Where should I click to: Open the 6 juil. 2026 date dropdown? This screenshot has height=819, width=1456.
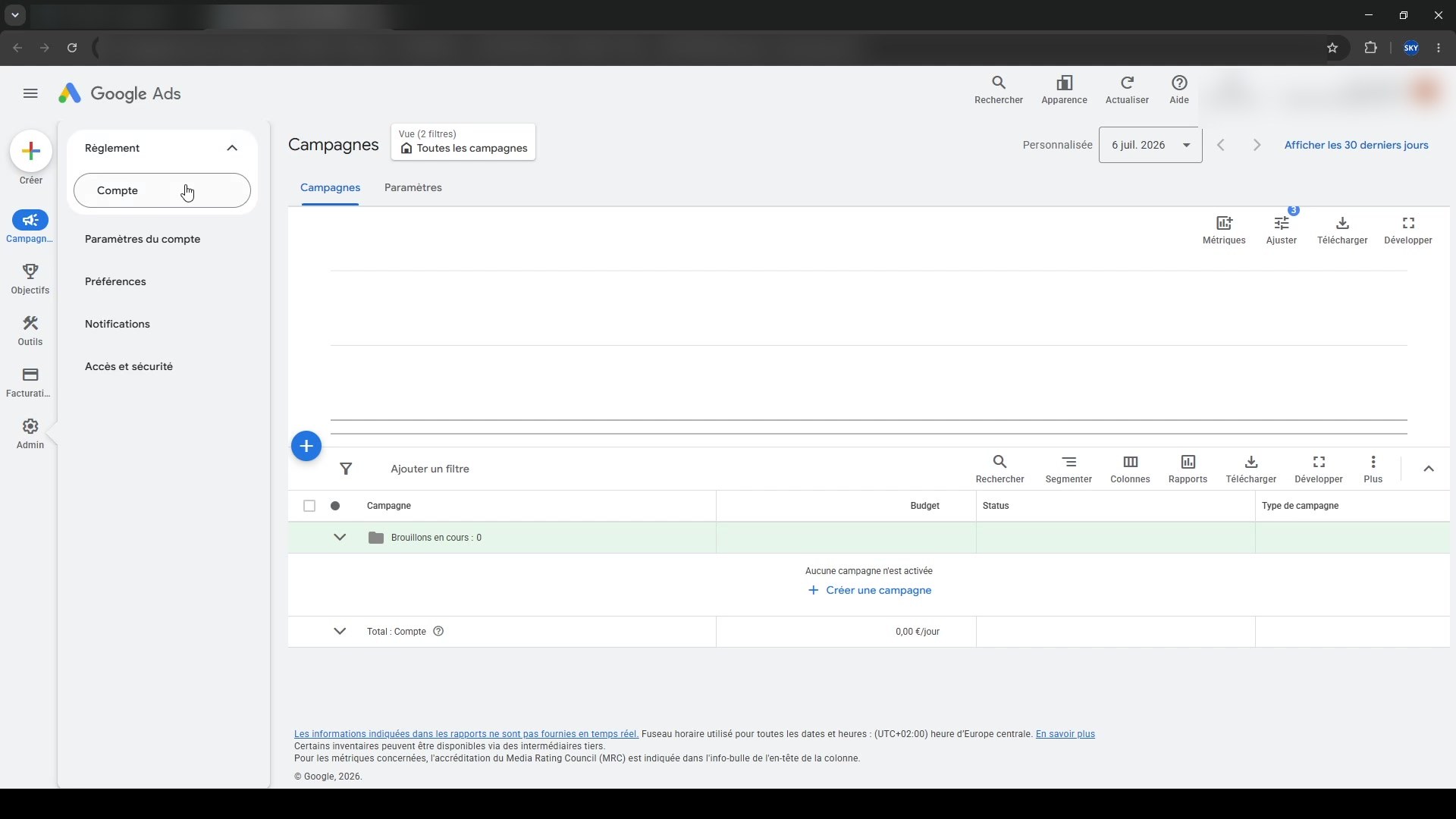(x=1150, y=145)
